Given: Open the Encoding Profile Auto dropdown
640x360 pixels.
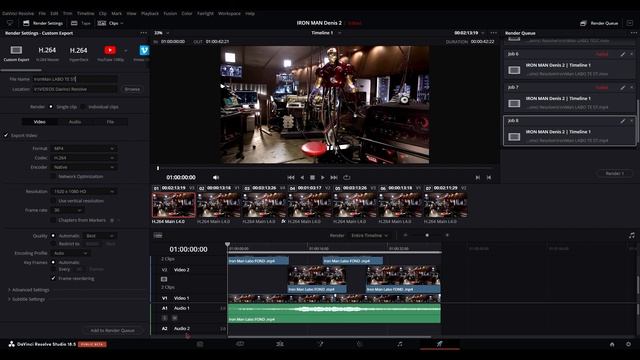Looking at the screenshot, I should [71, 253].
